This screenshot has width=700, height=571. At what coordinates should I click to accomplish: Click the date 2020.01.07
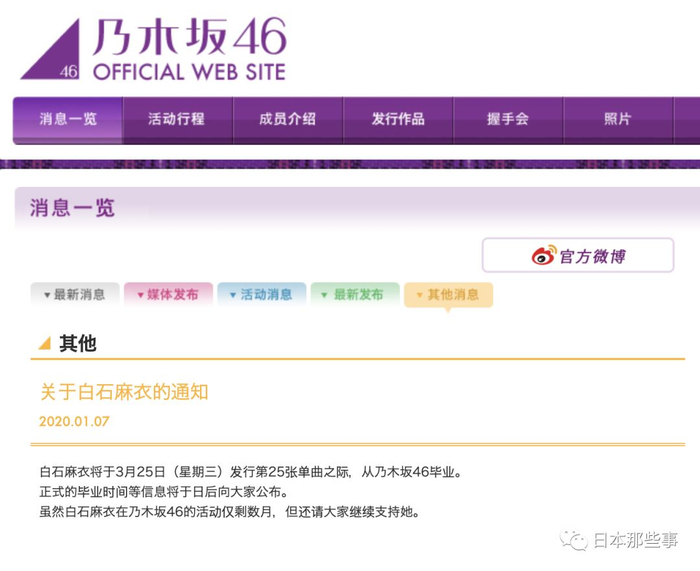(x=74, y=421)
